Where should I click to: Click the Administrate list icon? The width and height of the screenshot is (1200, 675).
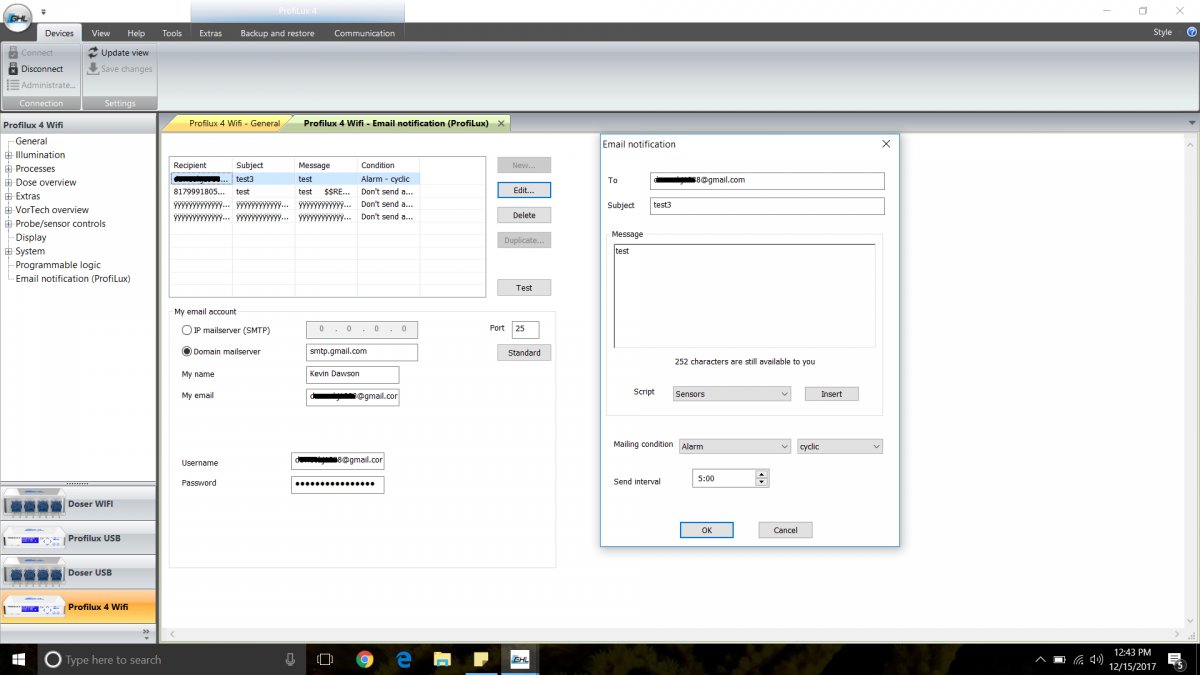pyautogui.click(x=13, y=85)
